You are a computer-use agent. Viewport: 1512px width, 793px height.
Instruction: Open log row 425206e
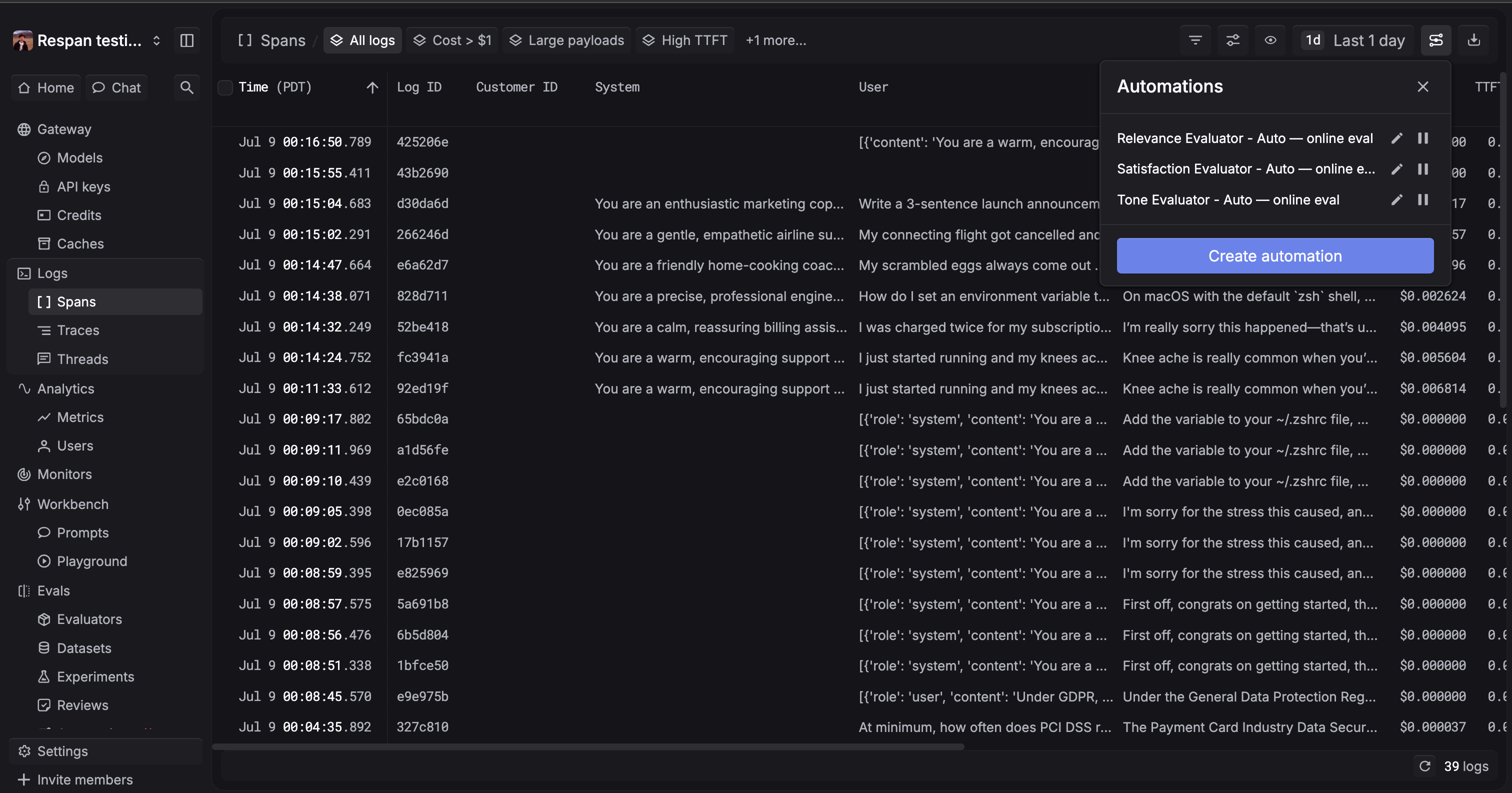[422, 142]
